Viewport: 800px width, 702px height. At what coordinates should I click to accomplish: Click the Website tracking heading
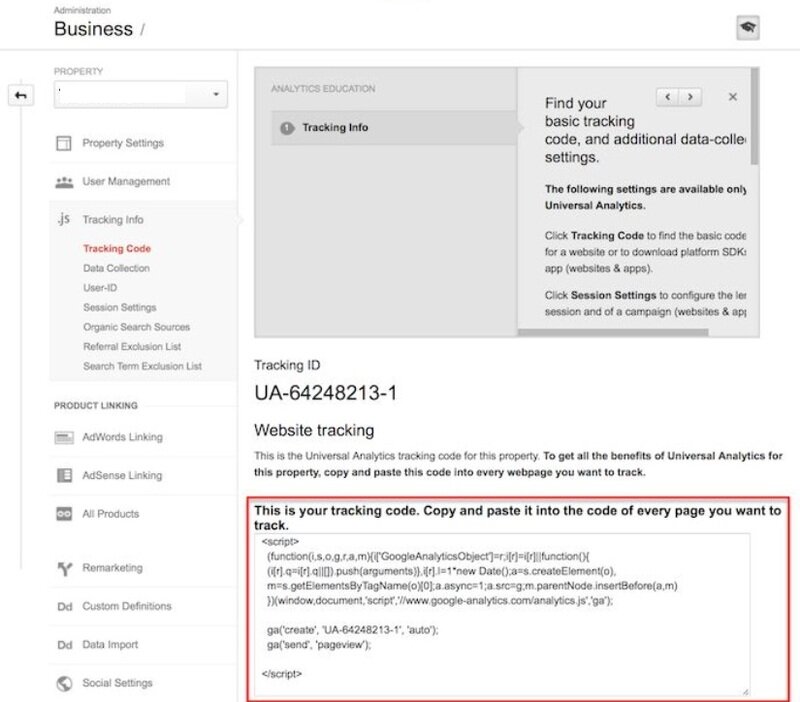coord(314,431)
